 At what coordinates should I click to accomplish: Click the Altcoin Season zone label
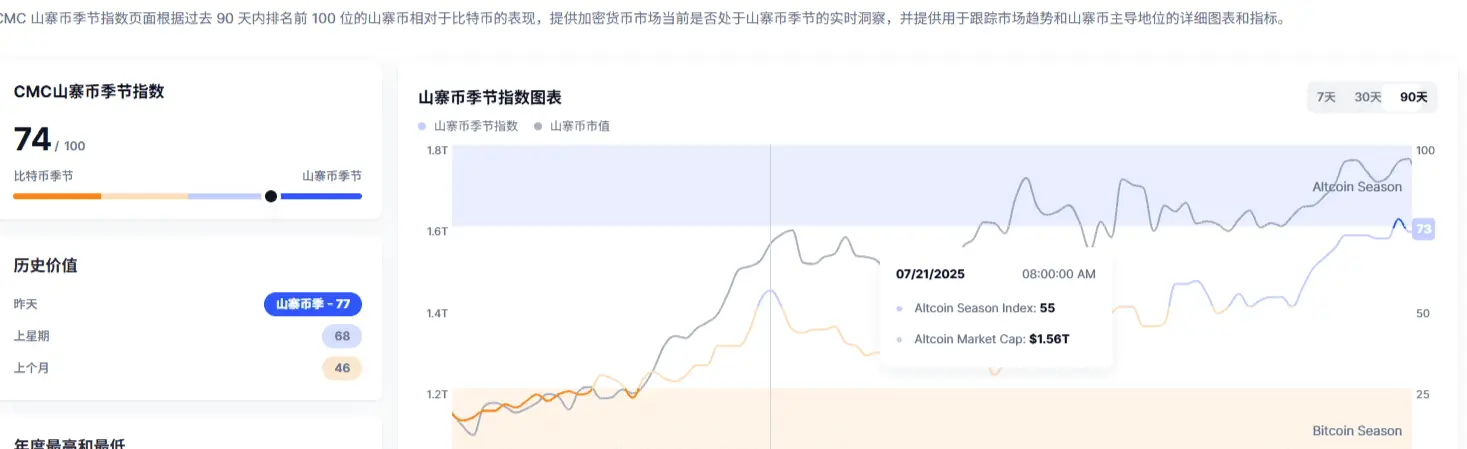tap(1357, 187)
